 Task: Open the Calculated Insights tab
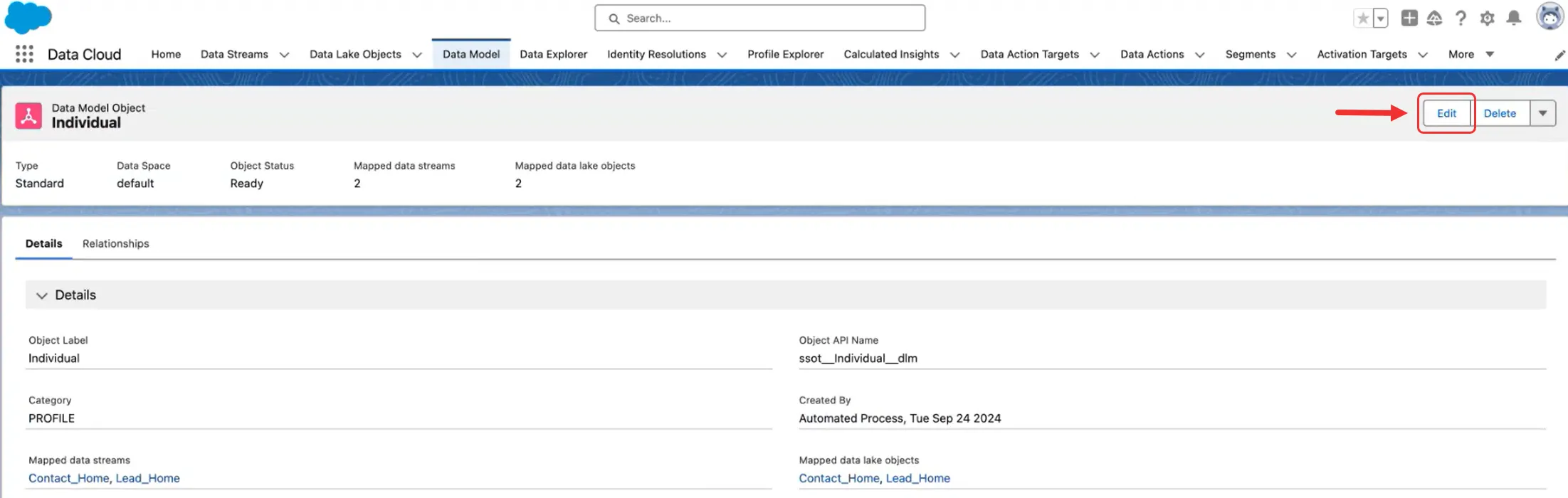[x=891, y=54]
